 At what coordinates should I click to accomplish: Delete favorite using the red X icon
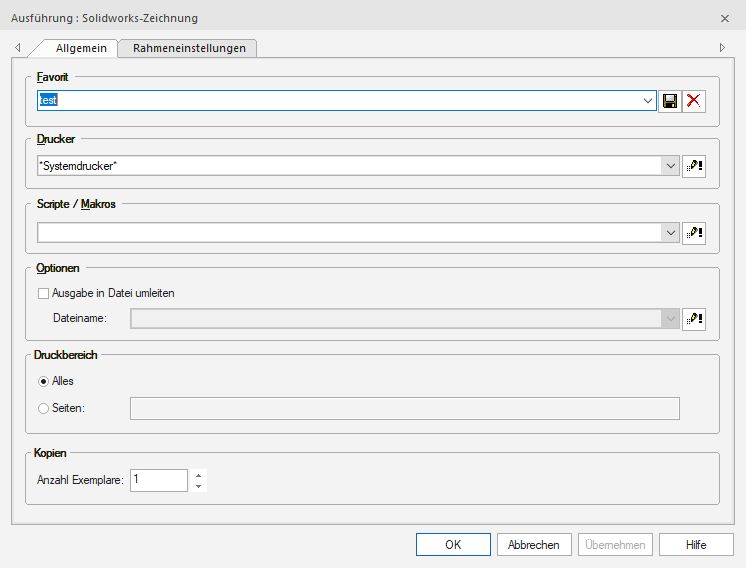pos(694,101)
